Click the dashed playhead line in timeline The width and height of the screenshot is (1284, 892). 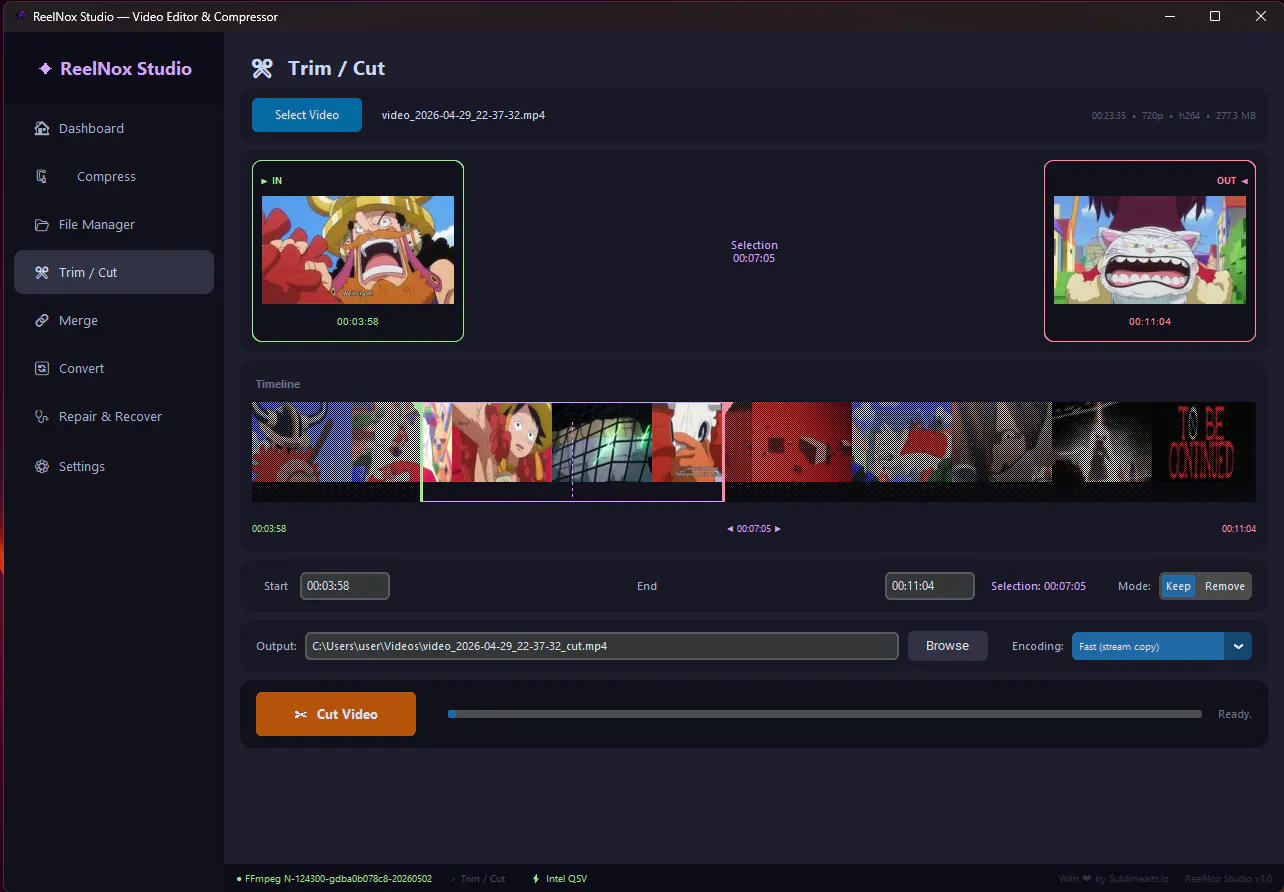coord(572,458)
